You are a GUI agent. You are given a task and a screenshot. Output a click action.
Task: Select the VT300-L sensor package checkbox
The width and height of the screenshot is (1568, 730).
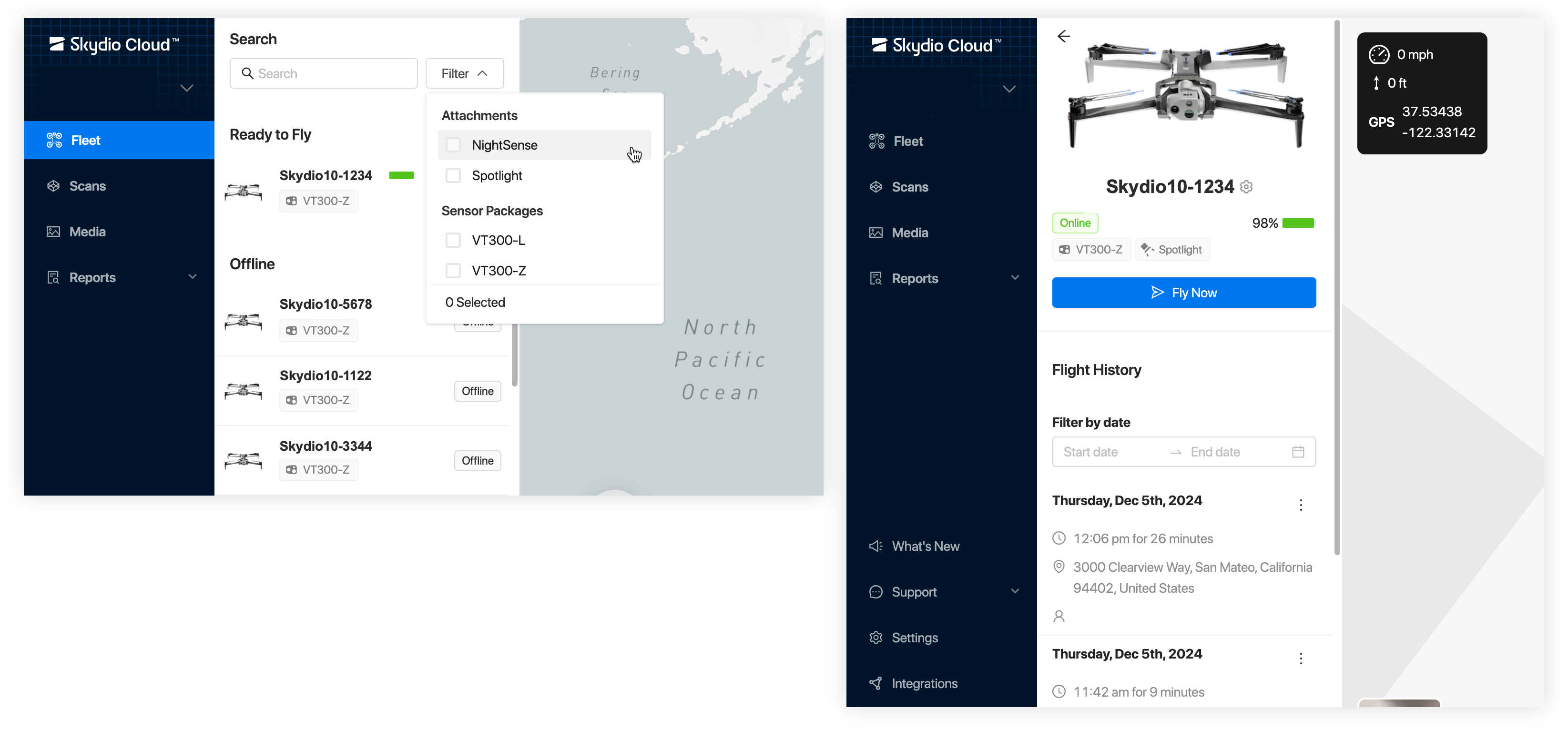[452, 239]
